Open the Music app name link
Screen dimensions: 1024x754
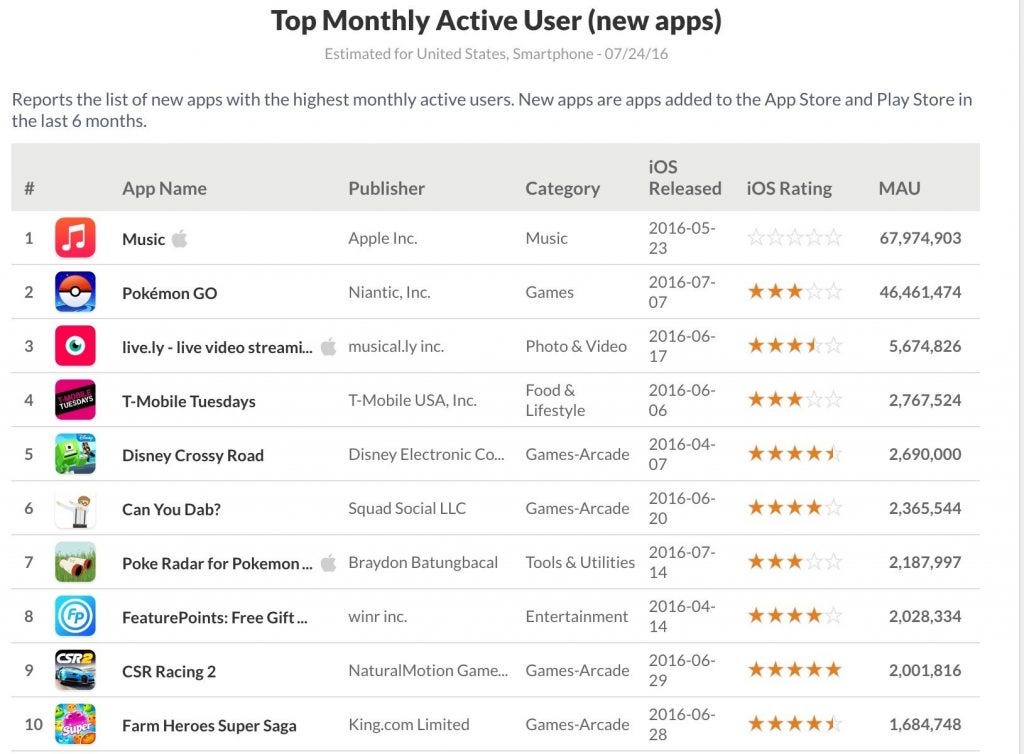144,239
